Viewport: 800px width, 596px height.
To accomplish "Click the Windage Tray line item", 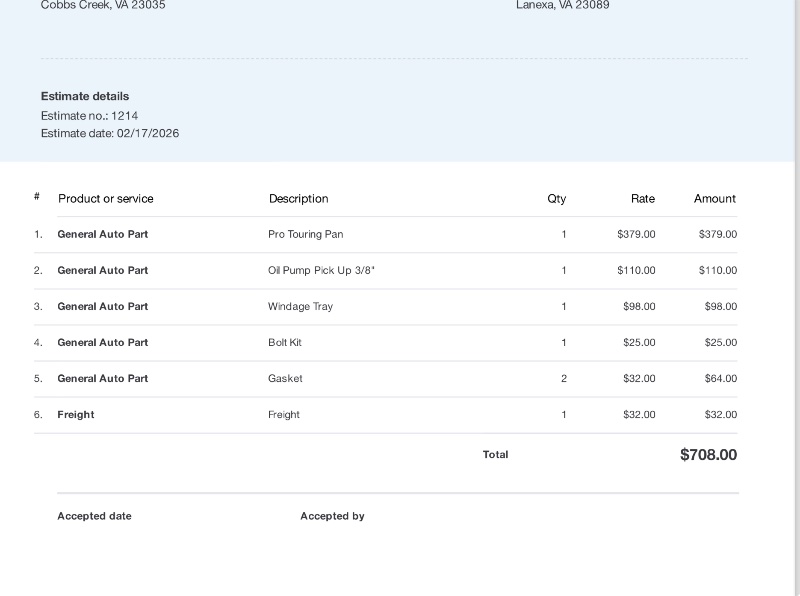I will [300, 306].
